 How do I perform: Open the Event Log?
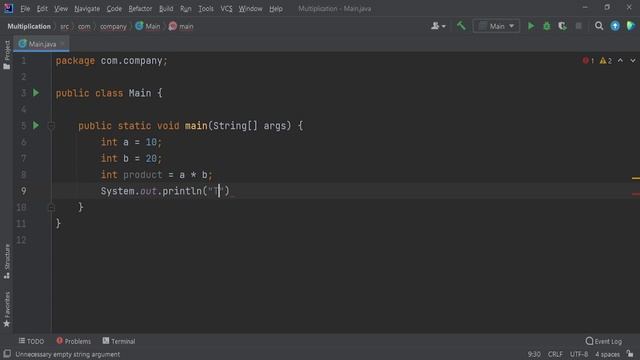pos(604,341)
